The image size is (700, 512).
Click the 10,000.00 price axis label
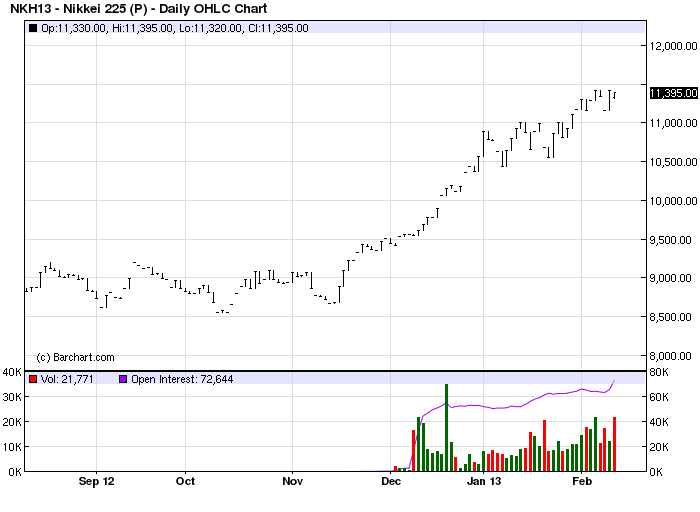674,201
